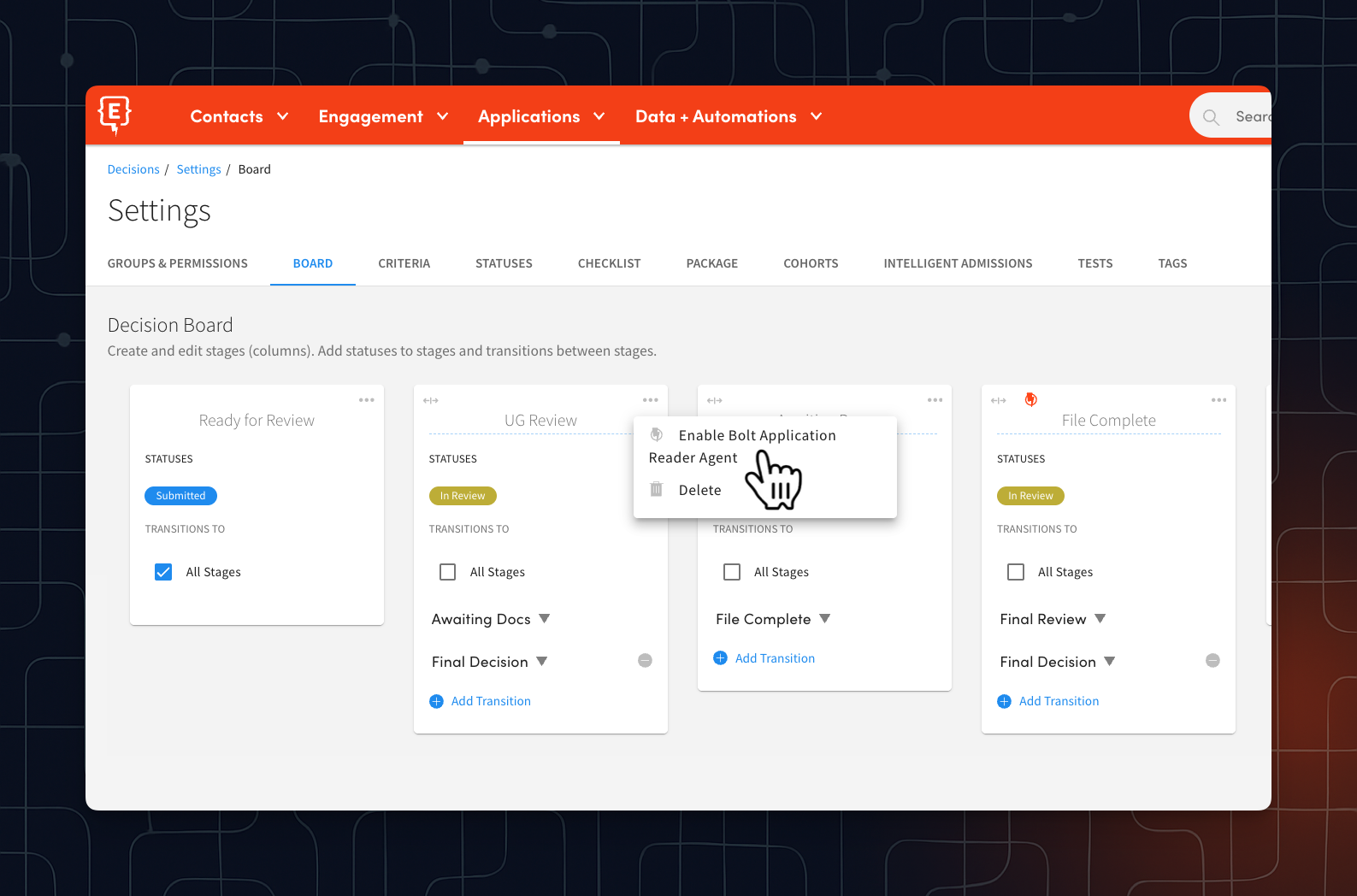The width and height of the screenshot is (1357, 896).
Task: Select the Board tab
Action: [313, 263]
